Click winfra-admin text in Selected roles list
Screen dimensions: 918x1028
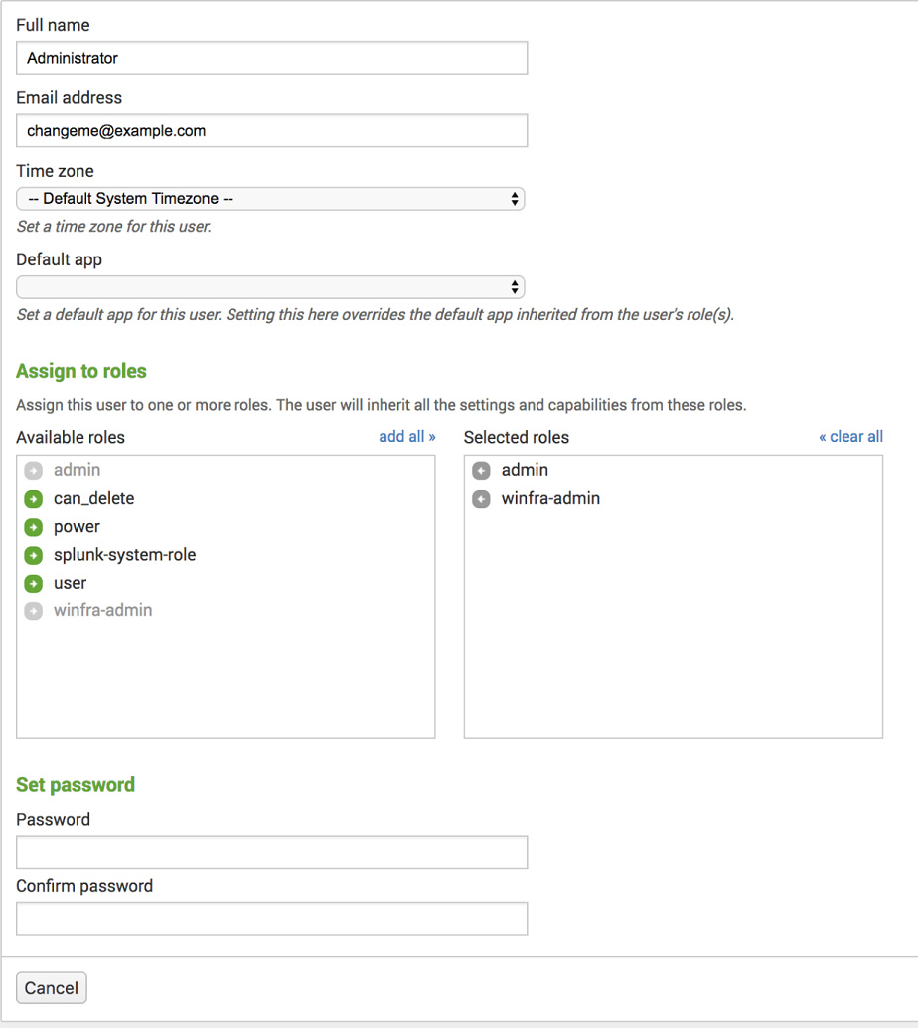pos(551,499)
